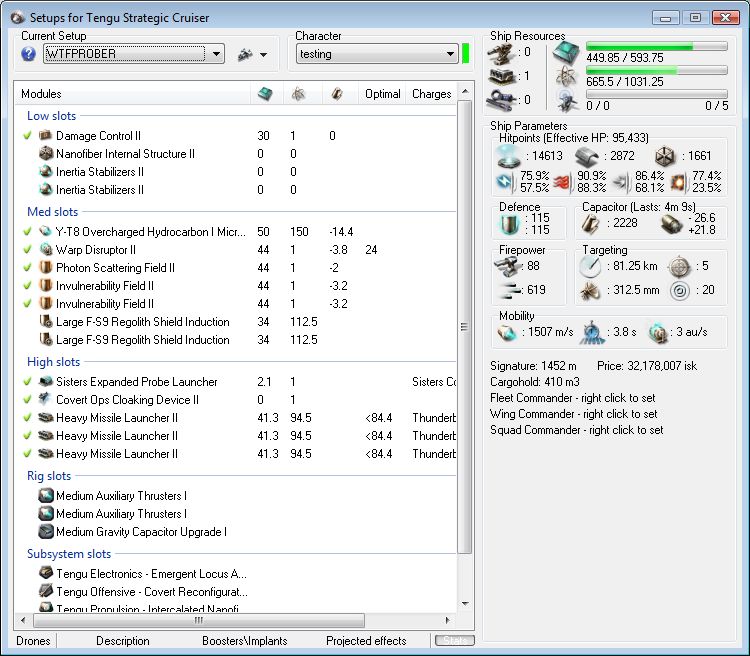Click the Warp Disruptor II module icon
750x656 pixels.
coord(45,249)
